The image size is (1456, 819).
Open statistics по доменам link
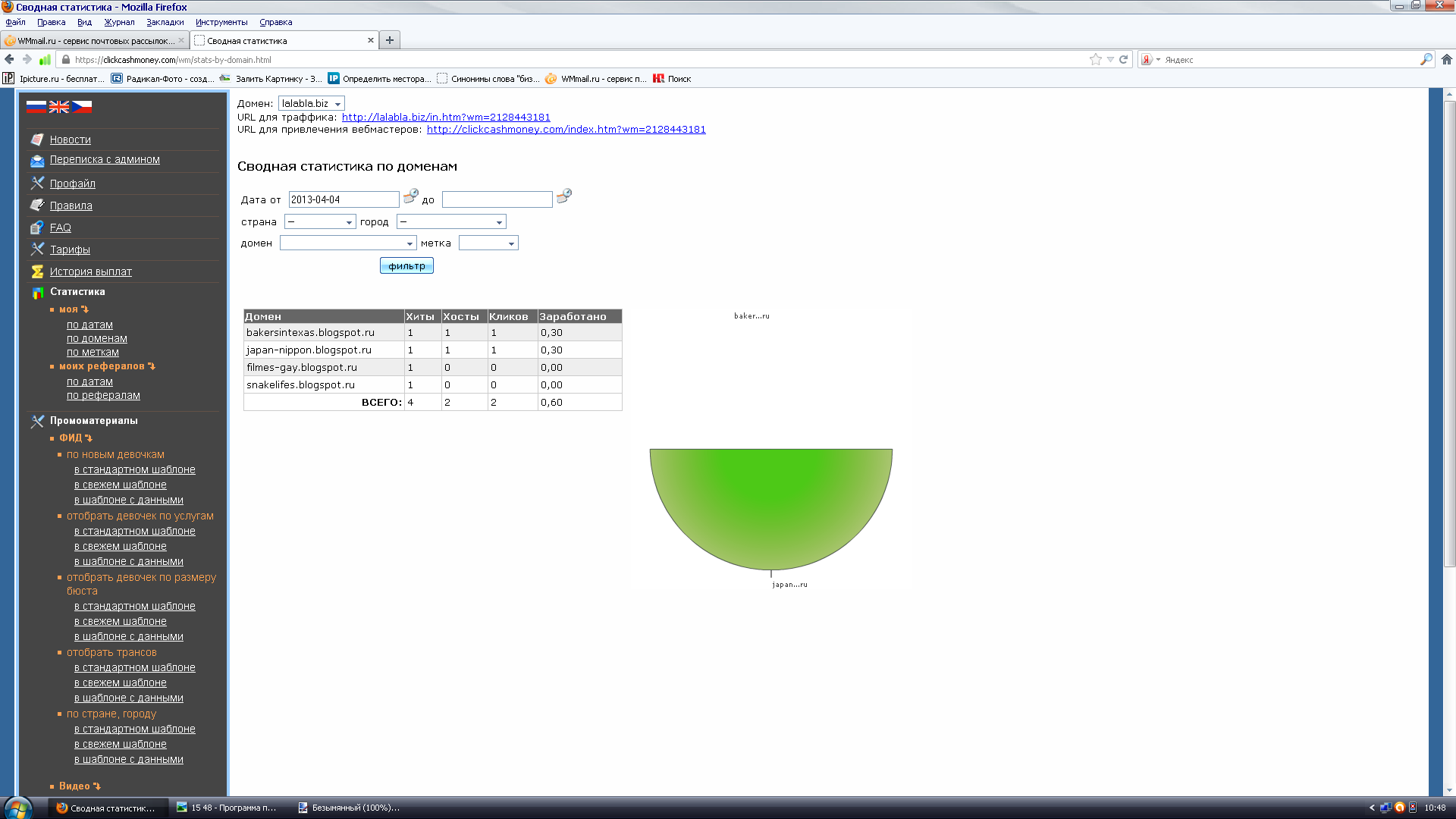pyautogui.click(x=97, y=338)
